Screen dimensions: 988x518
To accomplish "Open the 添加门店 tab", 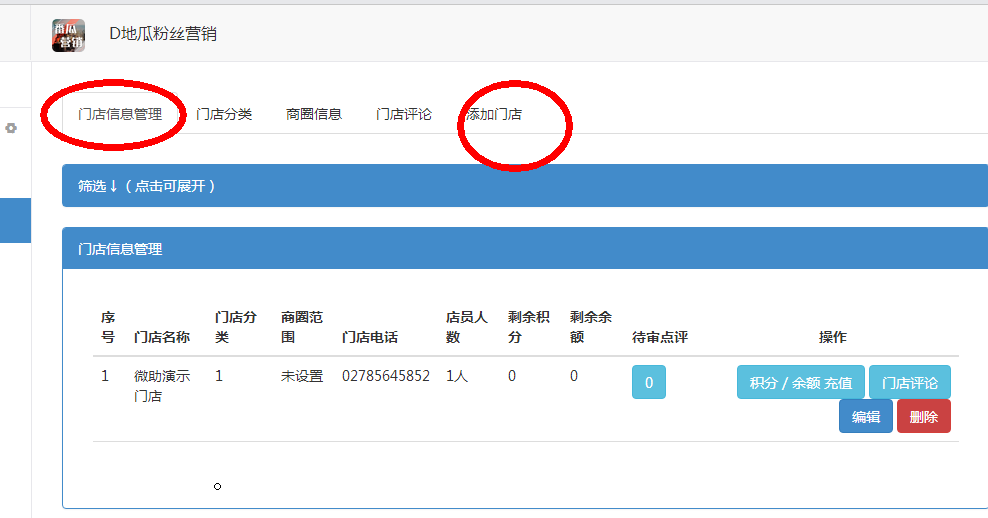I will pyautogui.click(x=493, y=114).
